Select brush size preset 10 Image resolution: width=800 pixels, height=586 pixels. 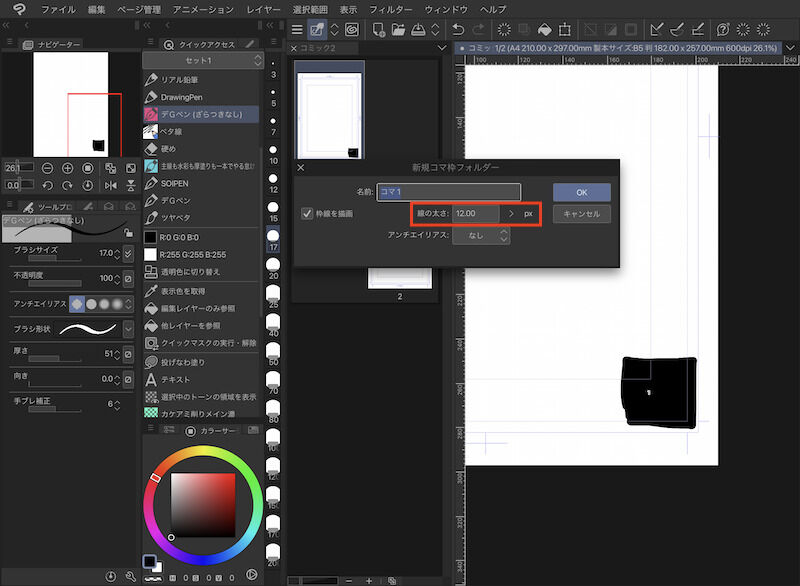[x=273, y=155]
